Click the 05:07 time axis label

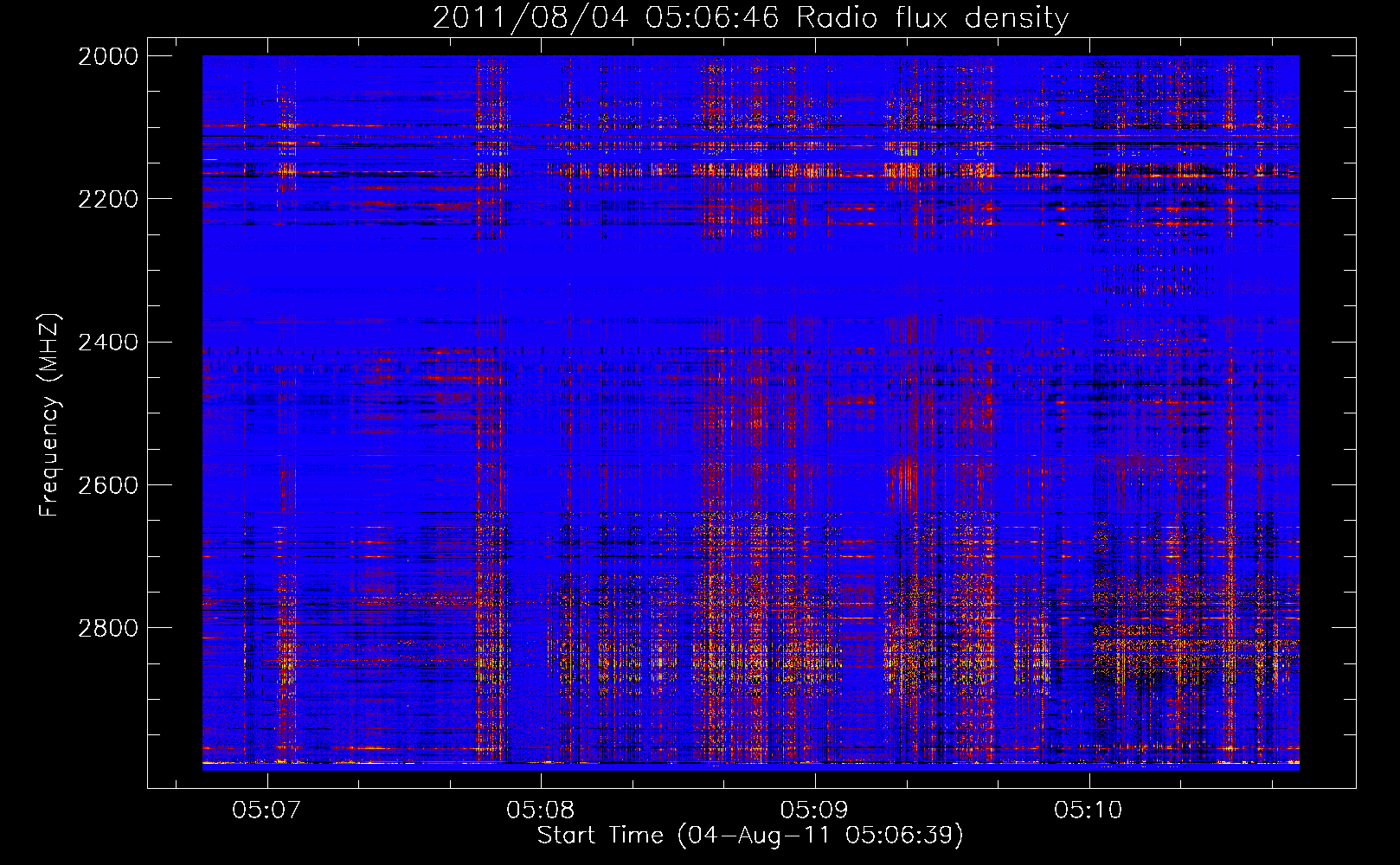267,811
